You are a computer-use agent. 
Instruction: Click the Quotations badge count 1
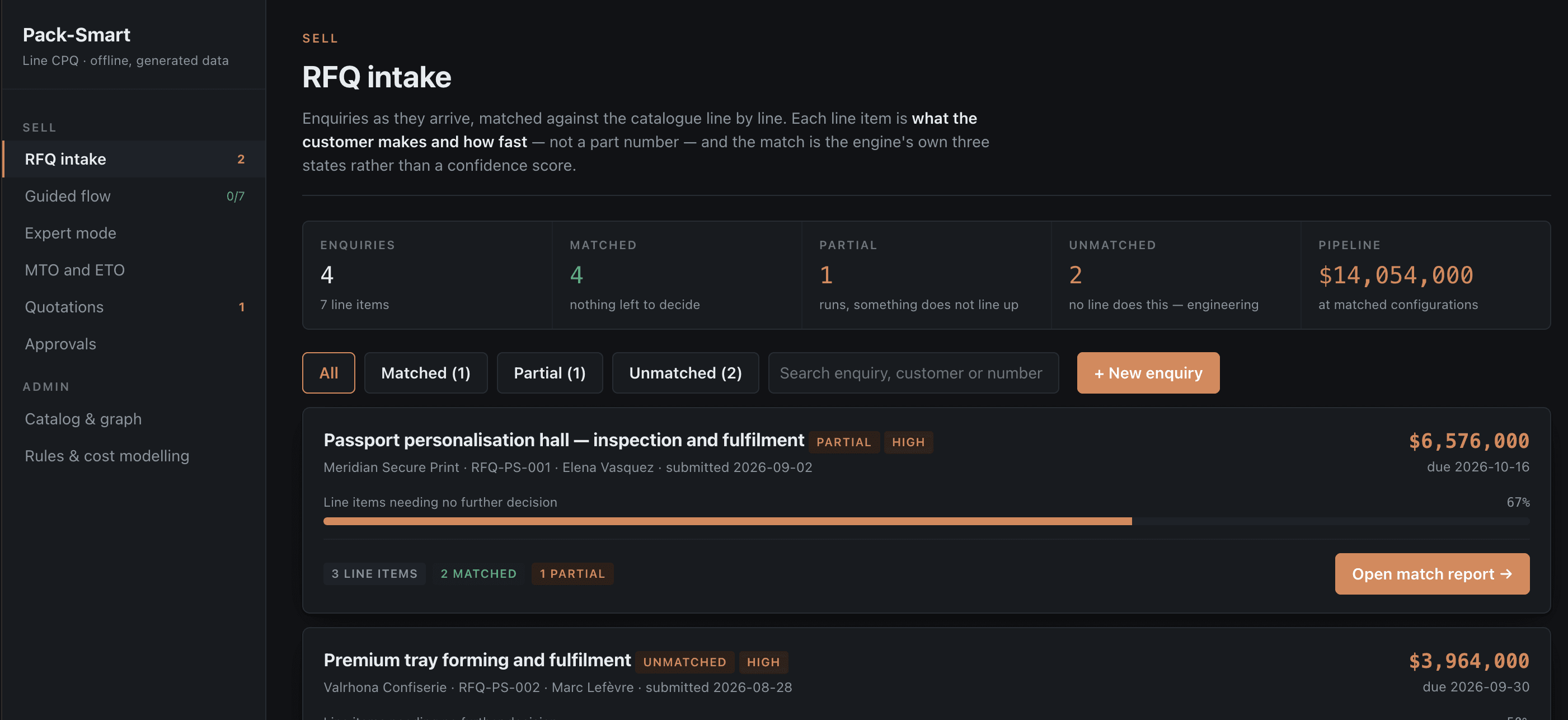tap(242, 307)
